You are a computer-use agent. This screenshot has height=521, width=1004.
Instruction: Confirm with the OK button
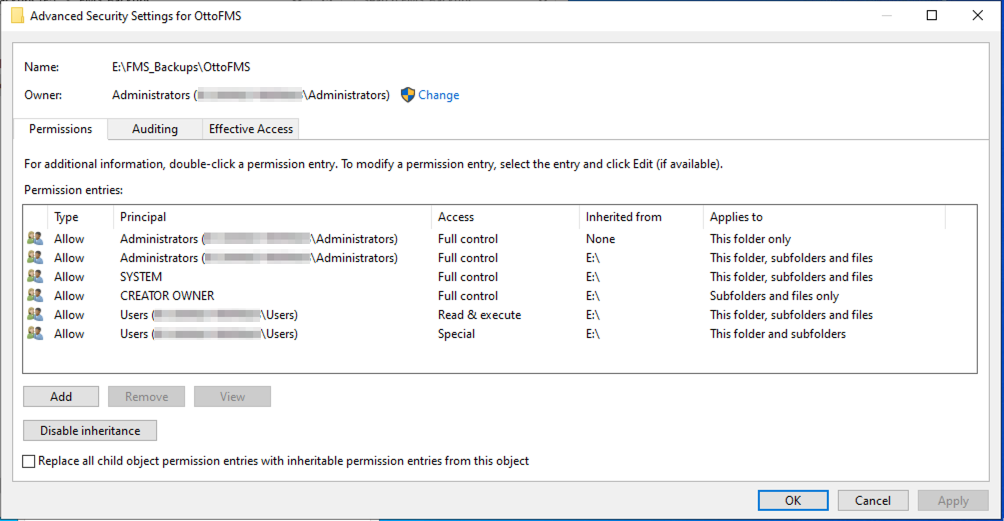[792, 500]
